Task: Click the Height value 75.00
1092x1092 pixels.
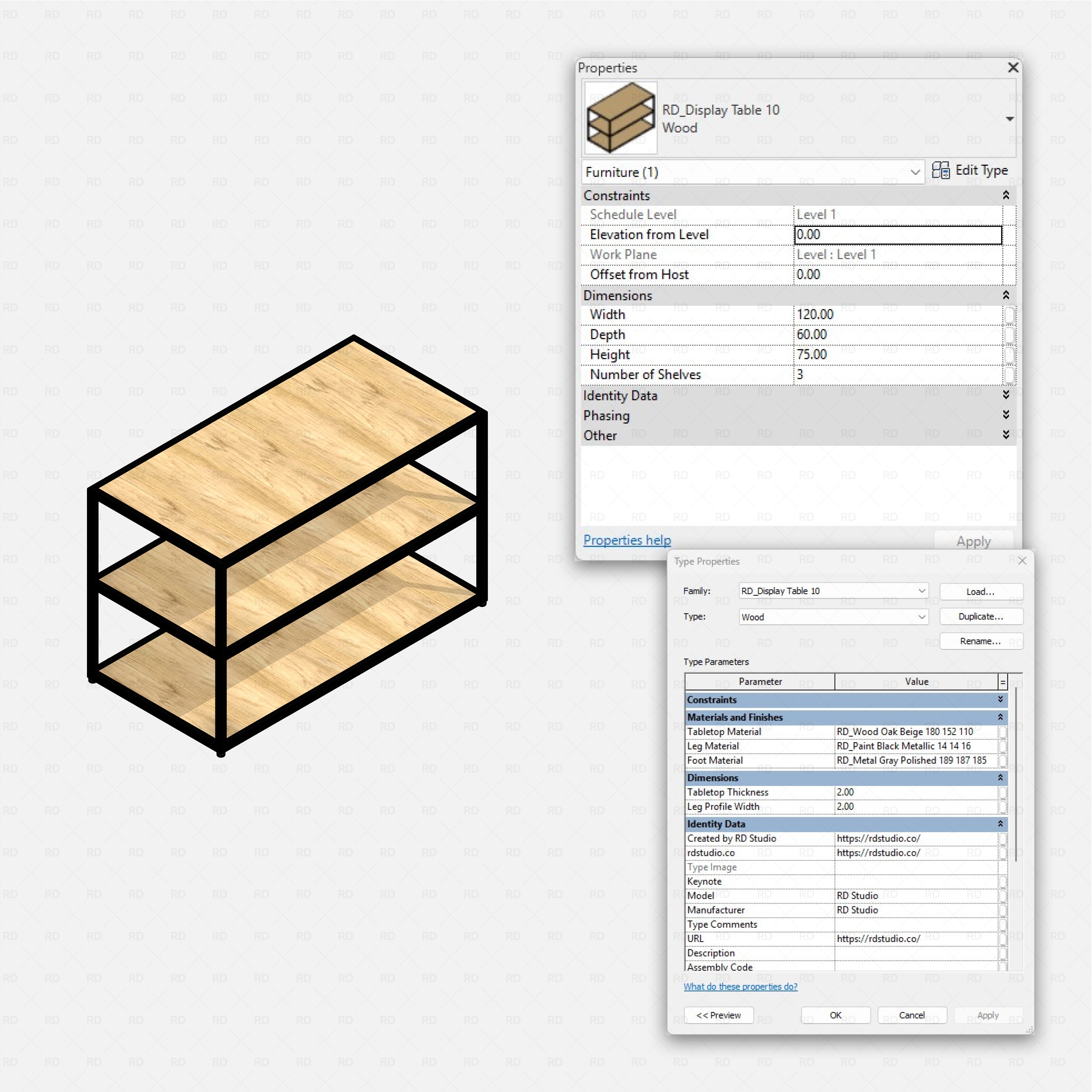Action: 898,355
